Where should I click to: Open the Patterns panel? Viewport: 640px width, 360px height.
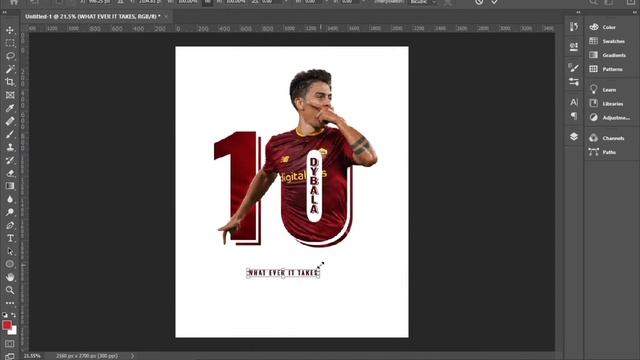pos(606,69)
